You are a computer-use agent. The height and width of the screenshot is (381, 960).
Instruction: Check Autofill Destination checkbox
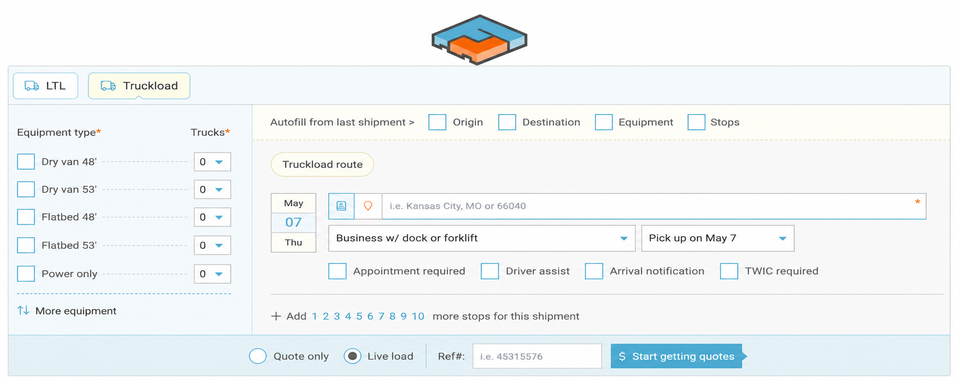(507, 122)
